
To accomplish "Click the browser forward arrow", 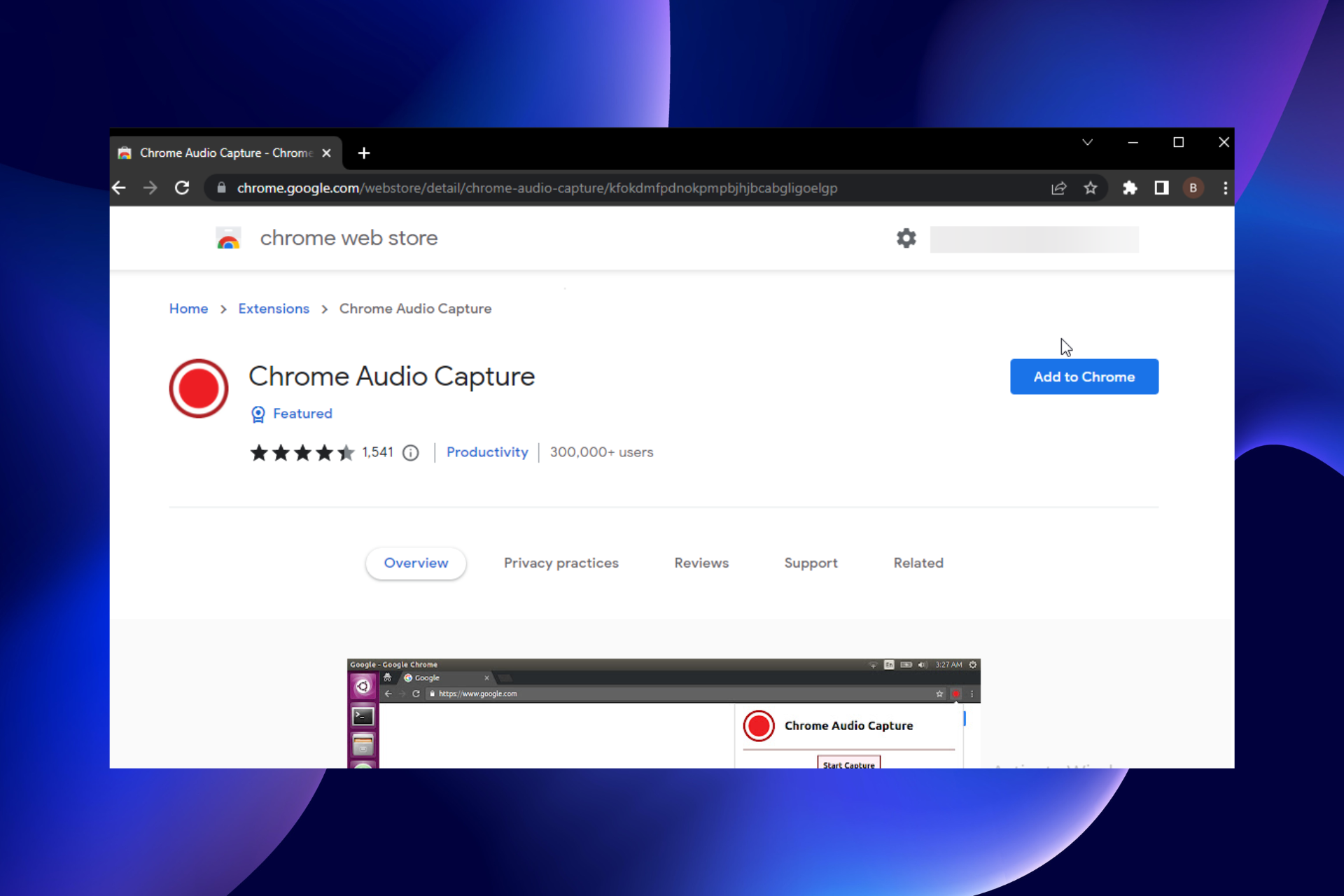I will [150, 188].
